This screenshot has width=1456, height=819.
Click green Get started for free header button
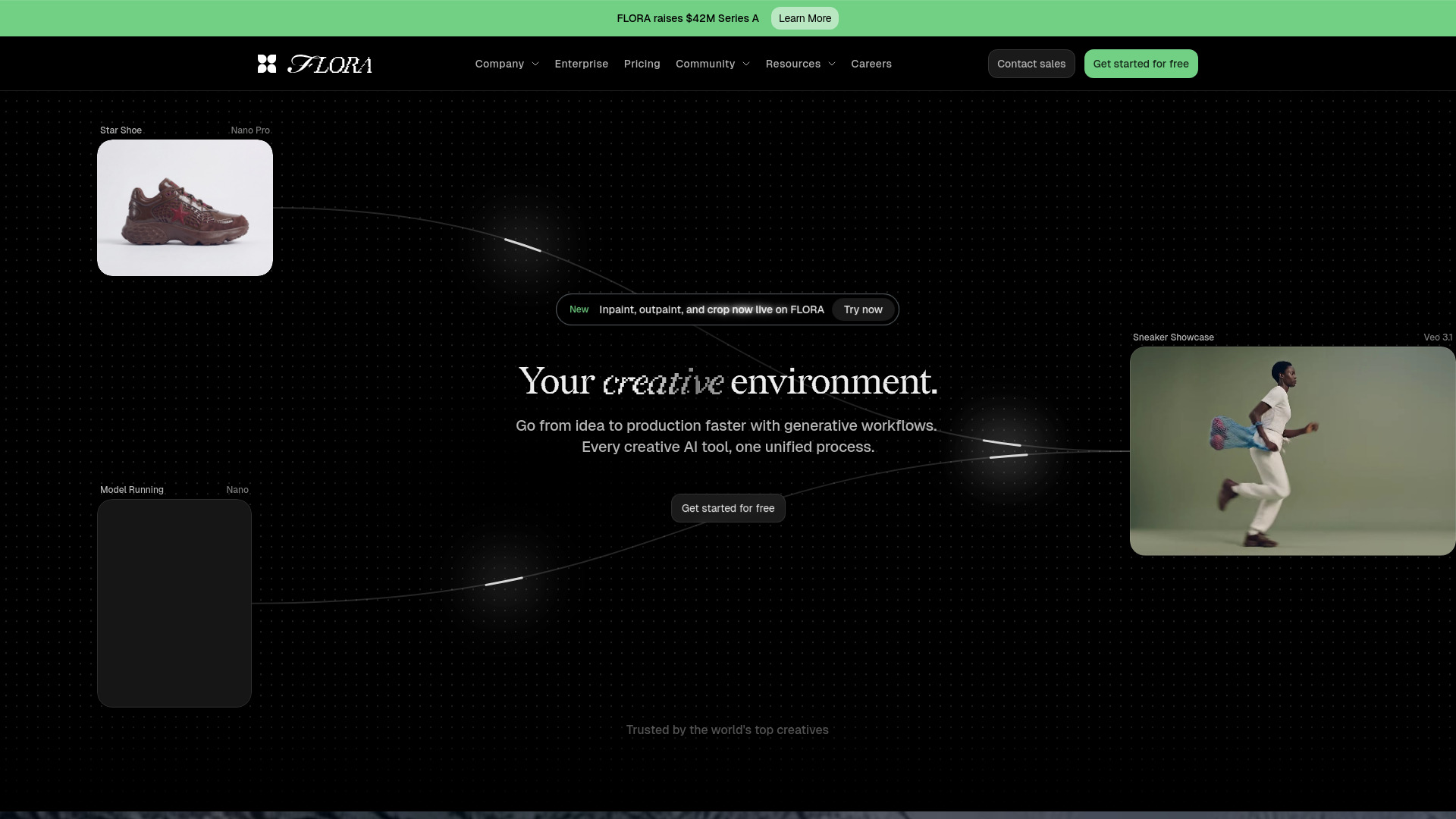pyautogui.click(x=1140, y=64)
